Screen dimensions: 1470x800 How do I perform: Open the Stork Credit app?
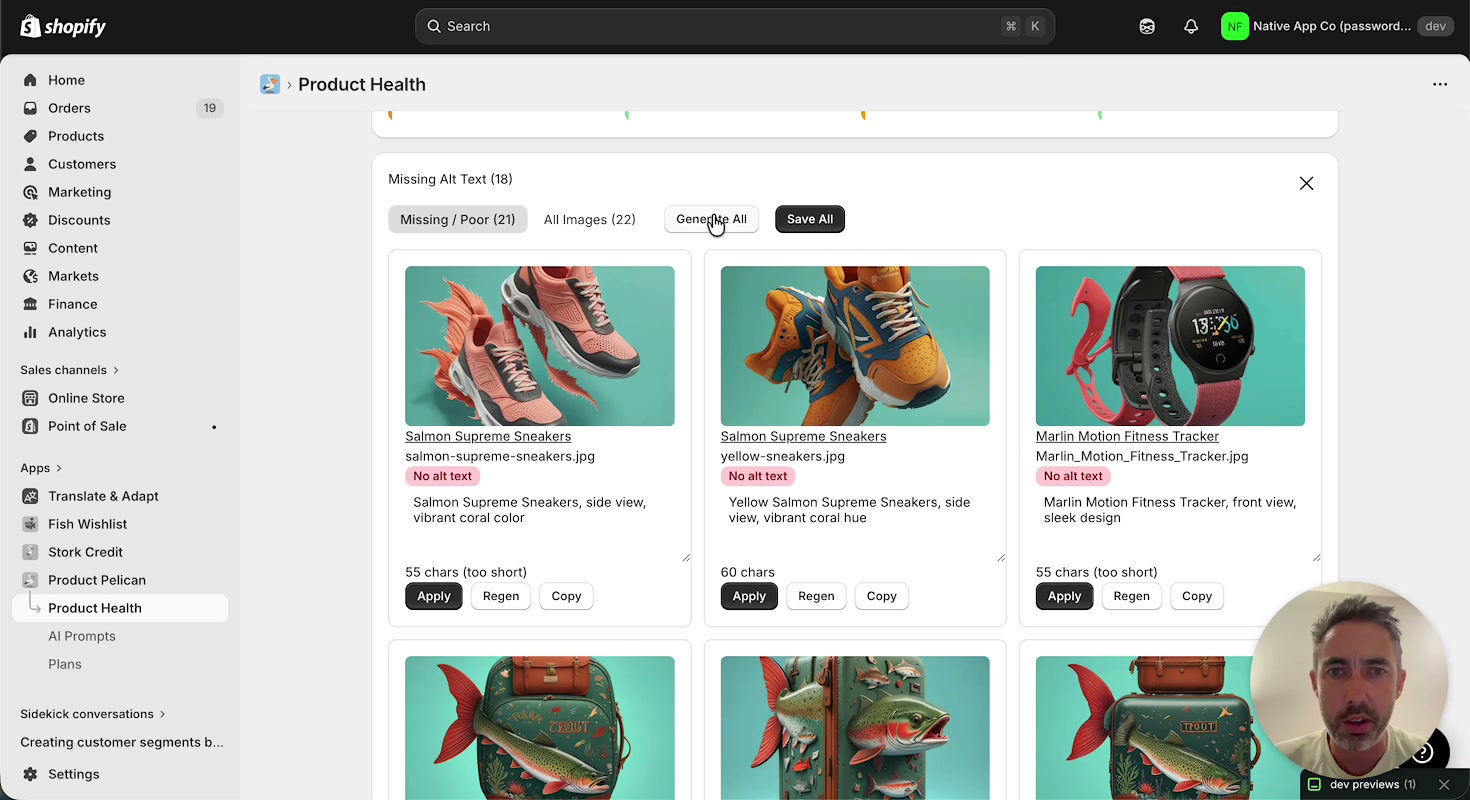click(x=85, y=552)
